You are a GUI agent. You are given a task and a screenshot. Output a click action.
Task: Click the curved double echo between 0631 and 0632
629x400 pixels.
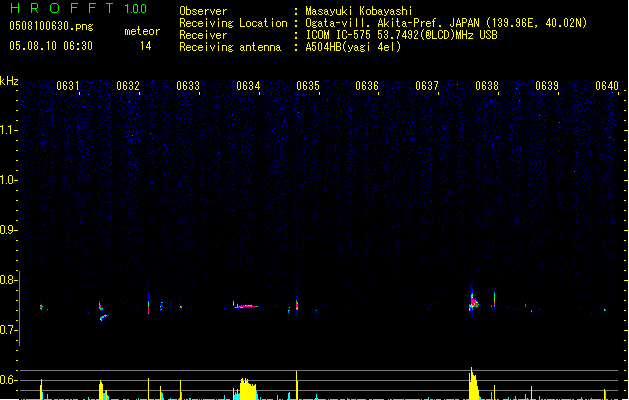click(102, 311)
